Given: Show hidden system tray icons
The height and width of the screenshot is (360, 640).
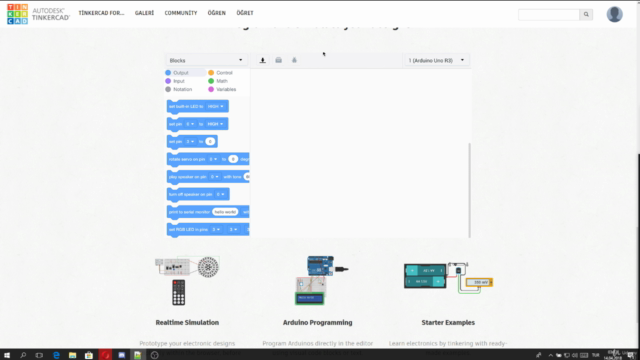Looking at the screenshot, I should [550, 355].
